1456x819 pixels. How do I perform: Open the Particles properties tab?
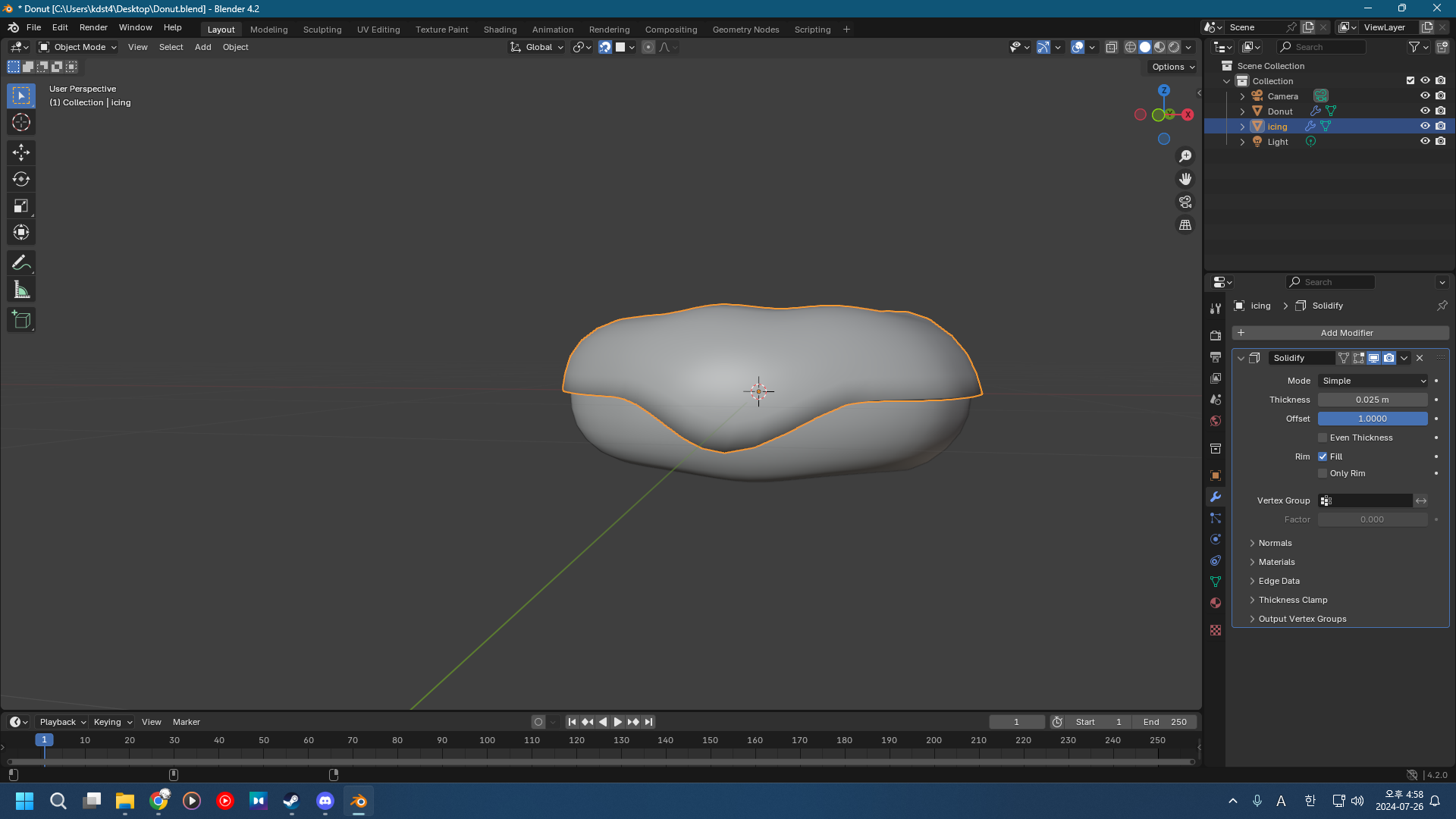pyautogui.click(x=1216, y=518)
